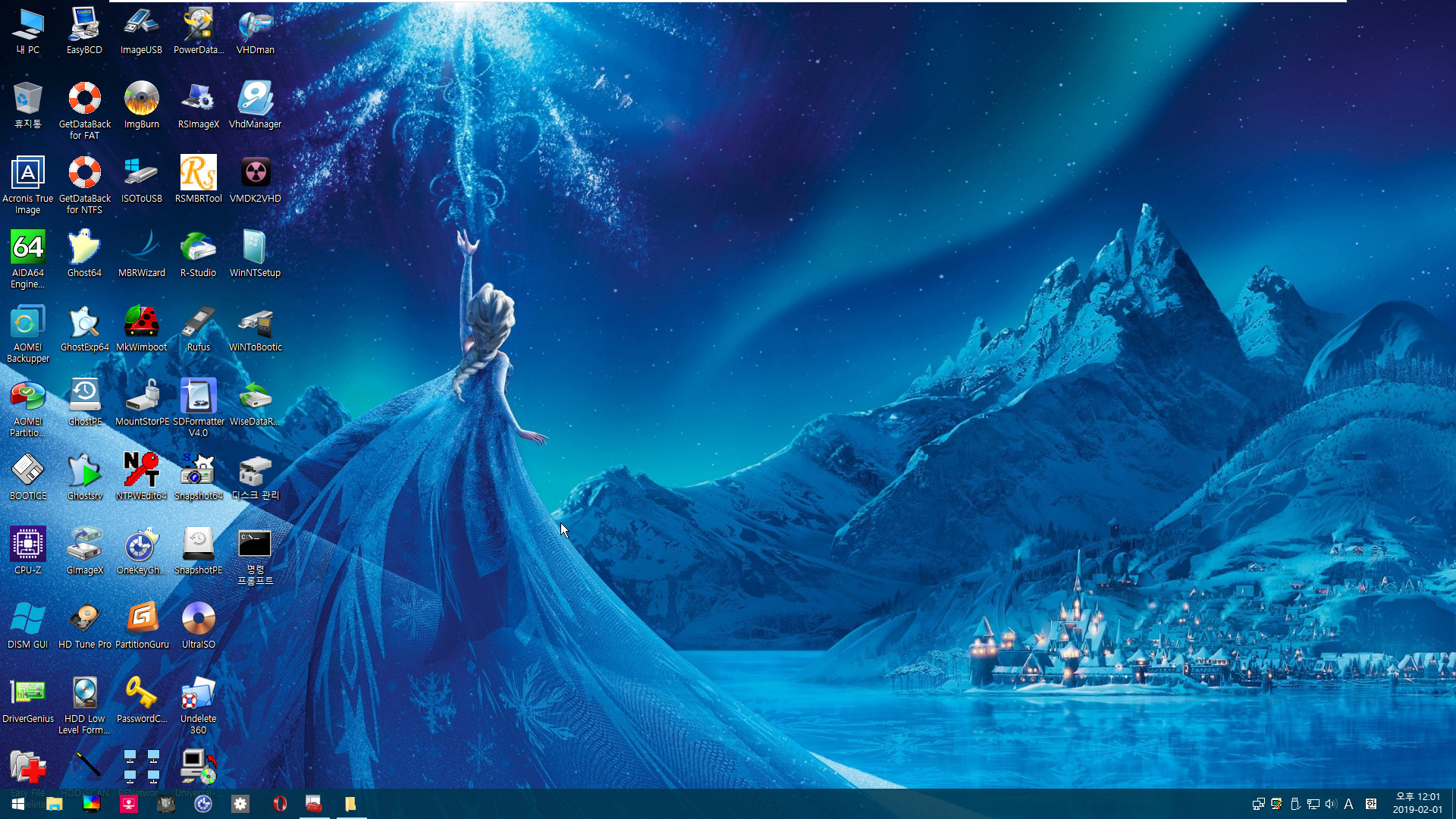Image resolution: width=1456 pixels, height=819 pixels.
Task: Open 명령 프롬프트 command prompt
Action: [x=256, y=557]
